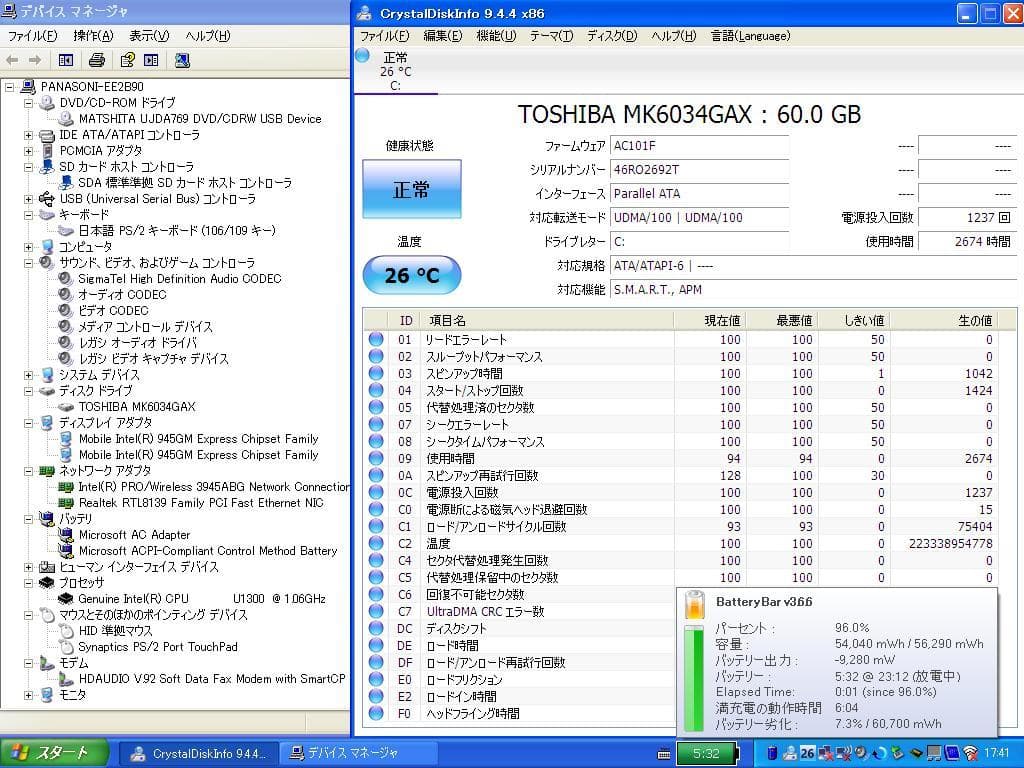Image resolution: width=1024 pixels, height=768 pixels.
Task: Click the green battery level bar in BatteryBar
Action: click(694, 678)
